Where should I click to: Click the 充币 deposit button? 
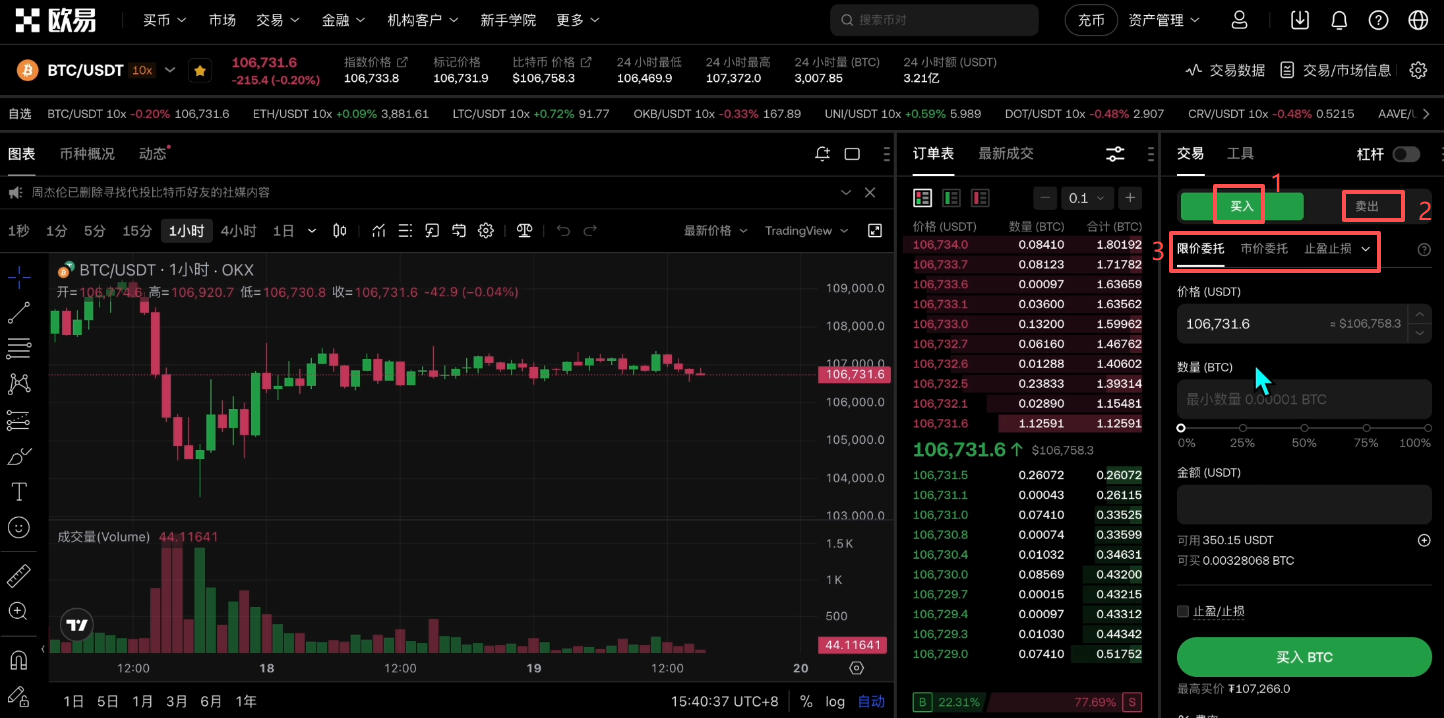click(1091, 20)
